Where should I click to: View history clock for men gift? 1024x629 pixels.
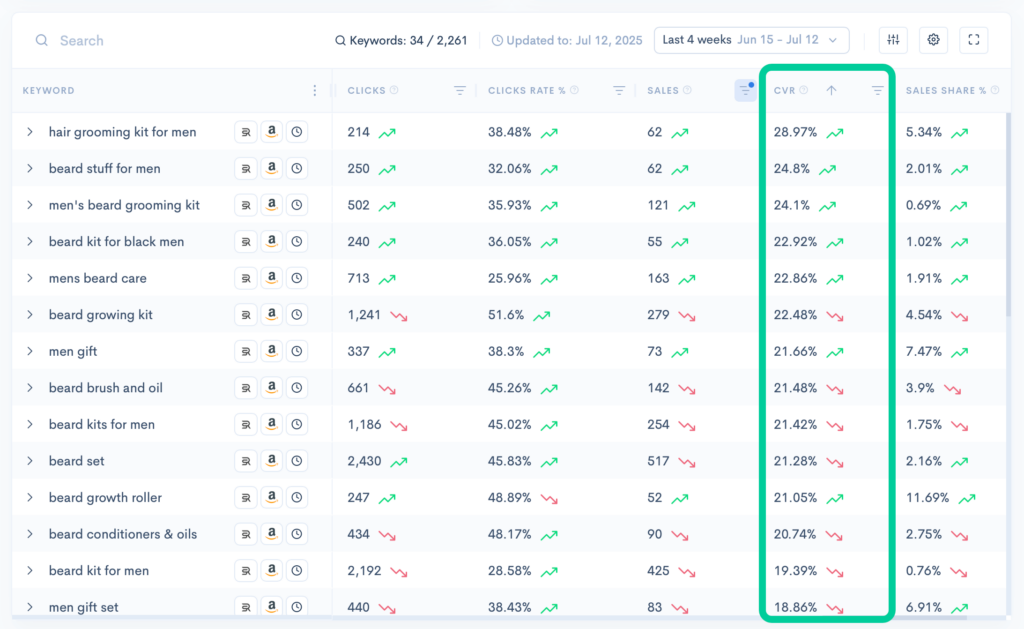coord(296,351)
